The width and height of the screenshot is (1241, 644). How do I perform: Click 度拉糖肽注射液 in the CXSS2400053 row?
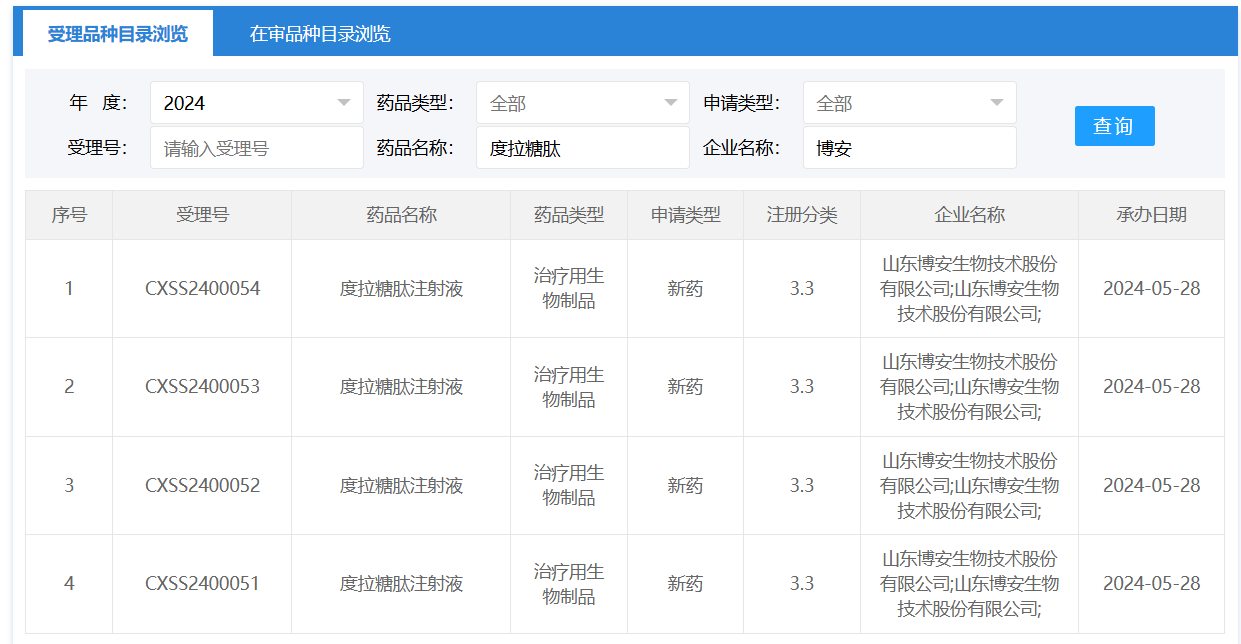tap(401, 387)
